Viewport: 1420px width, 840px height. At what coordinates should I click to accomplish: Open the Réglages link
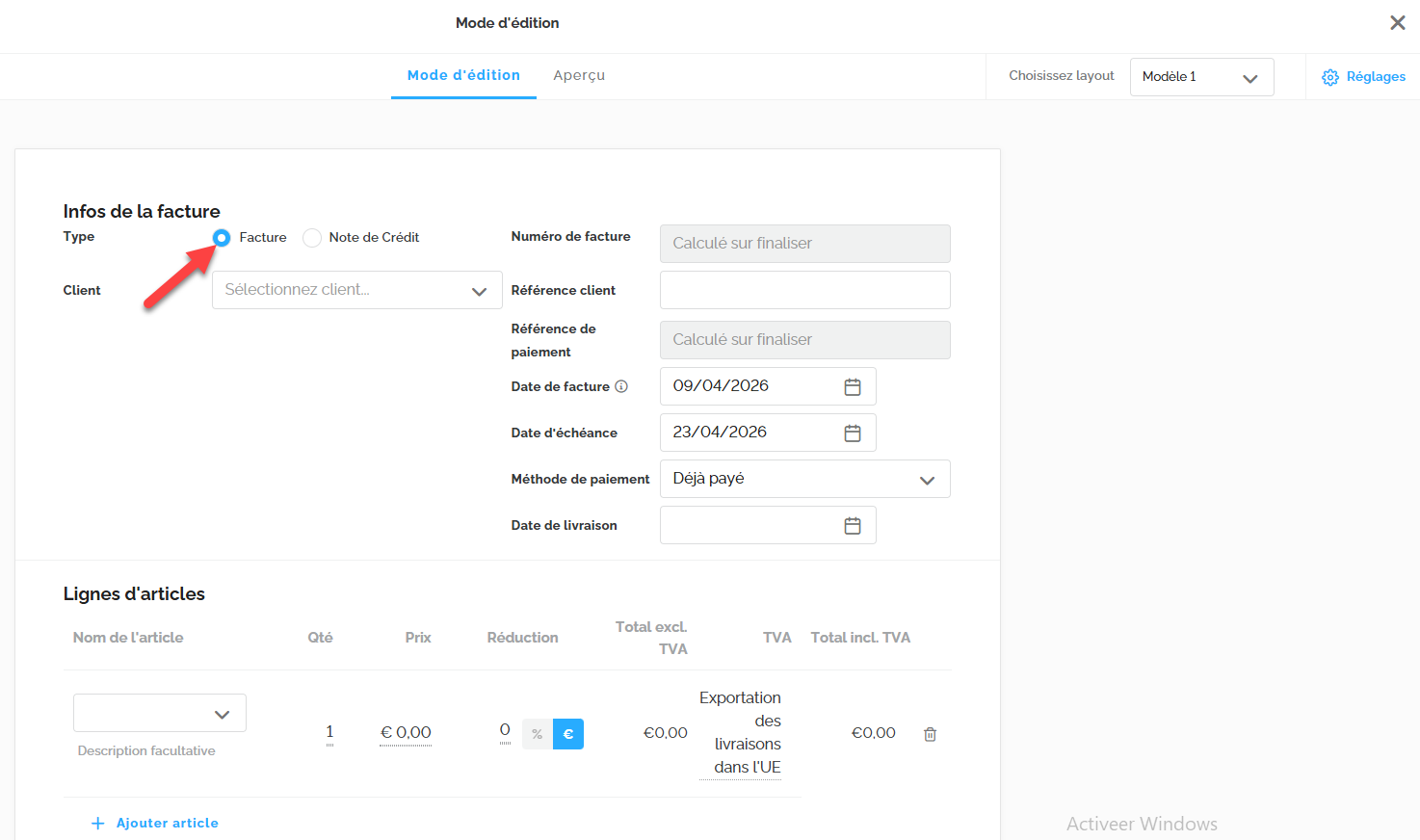pyautogui.click(x=1376, y=77)
